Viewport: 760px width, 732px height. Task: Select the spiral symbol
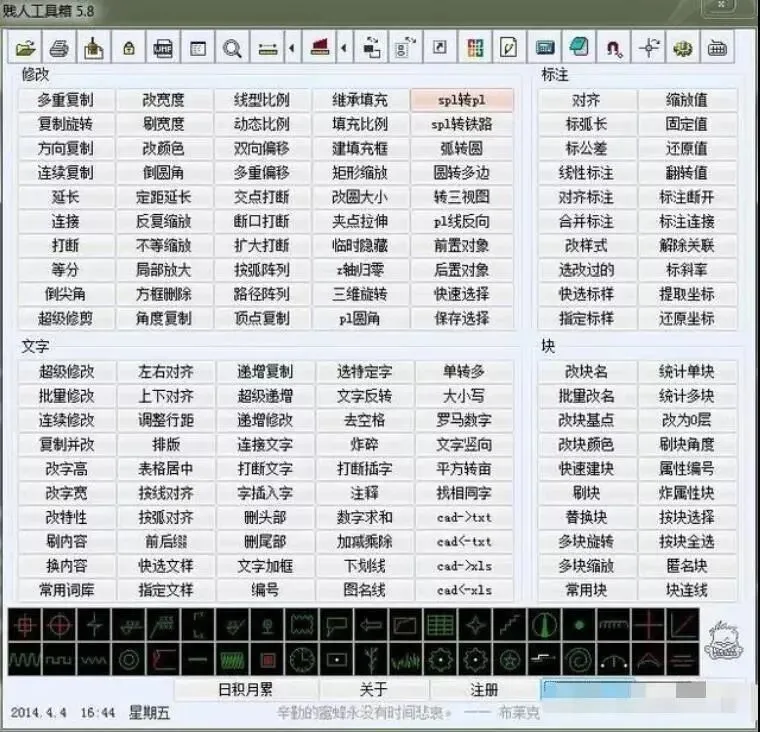[579, 659]
